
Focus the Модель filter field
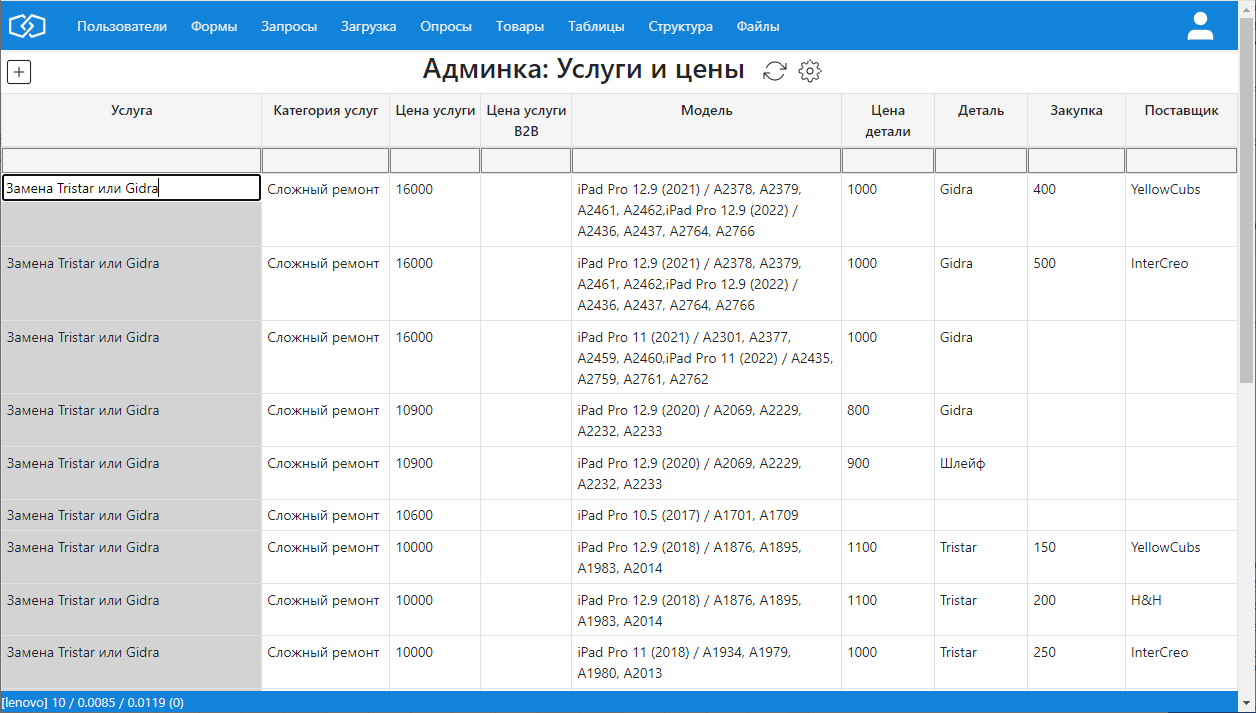706,160
